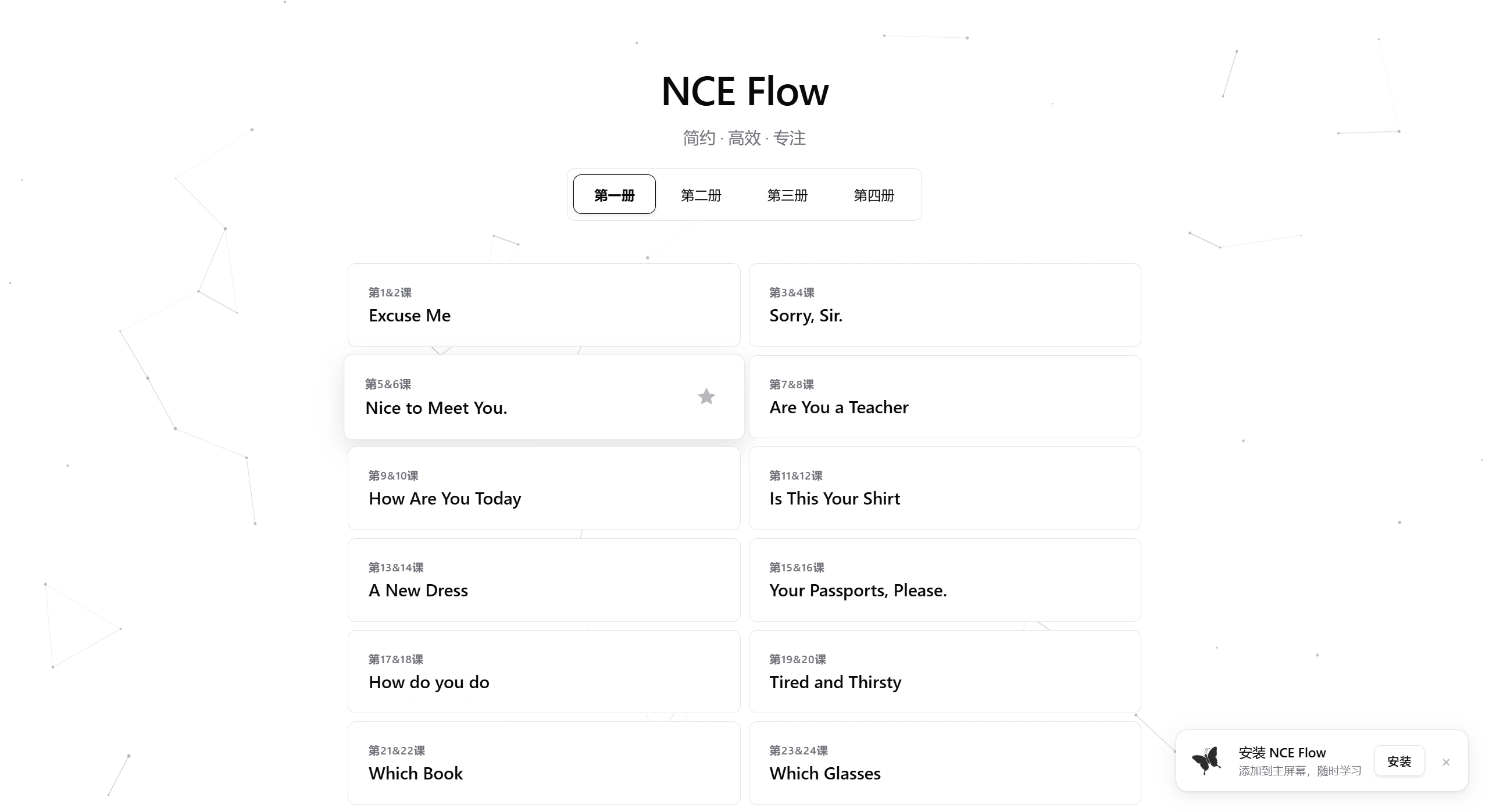Dismiss the 安装 NCE Flow prompt

[x=1447, y=761]
